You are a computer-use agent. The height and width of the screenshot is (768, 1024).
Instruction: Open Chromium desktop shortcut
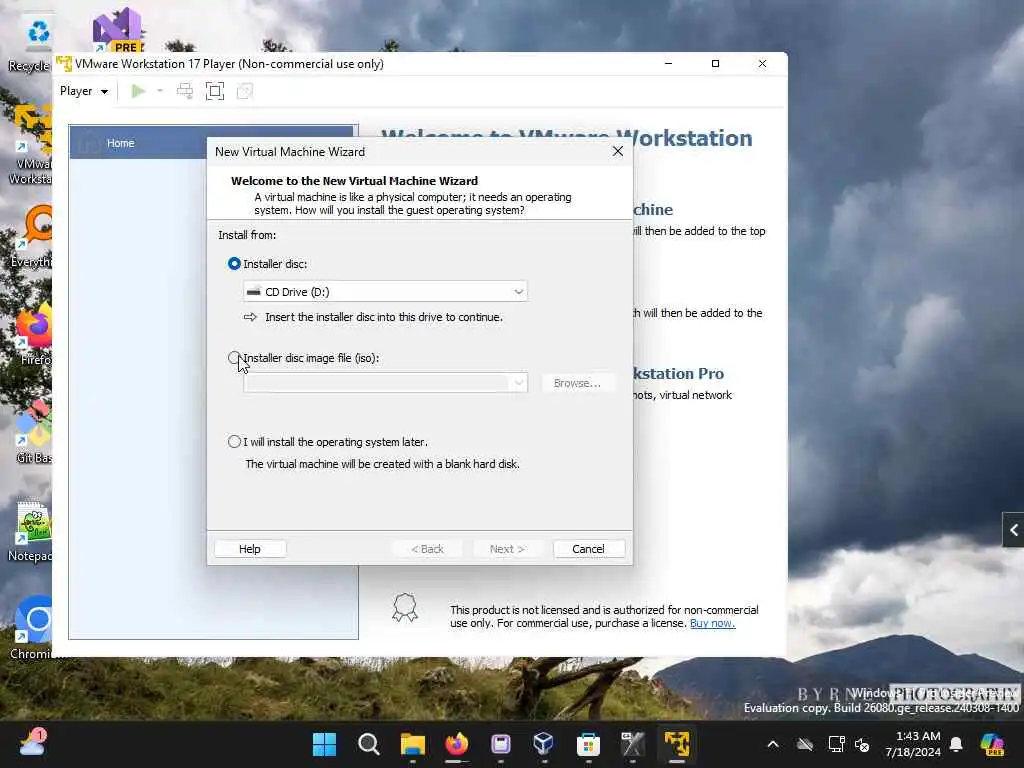(31, 628)
